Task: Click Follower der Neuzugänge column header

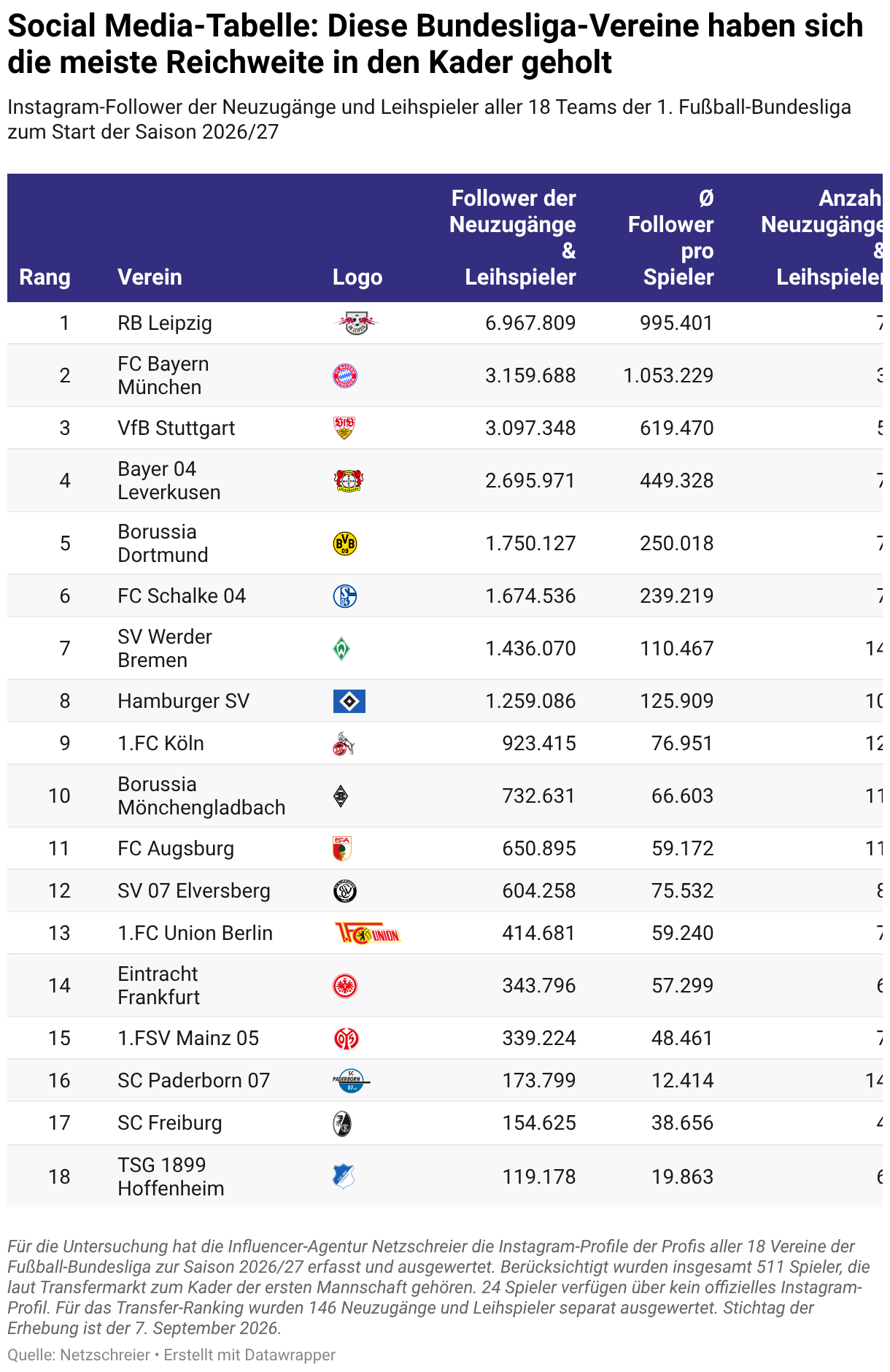Action: pos(513,238)
